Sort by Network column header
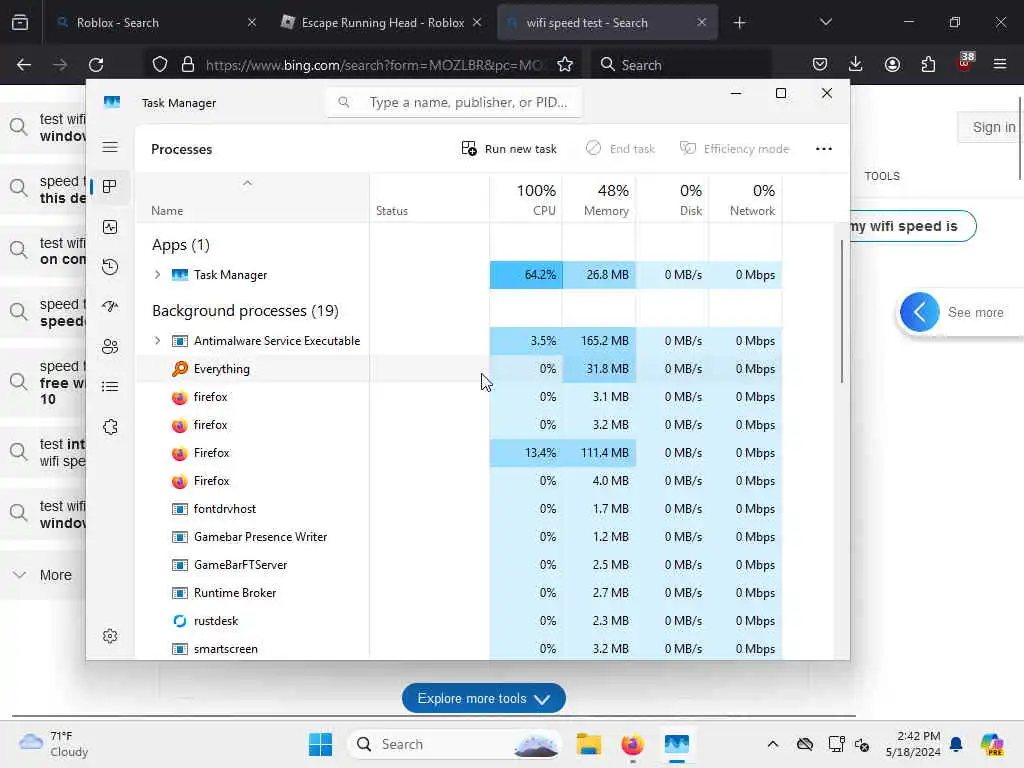This screenshot has width=1024, height=768. click(x=746, y=199)
